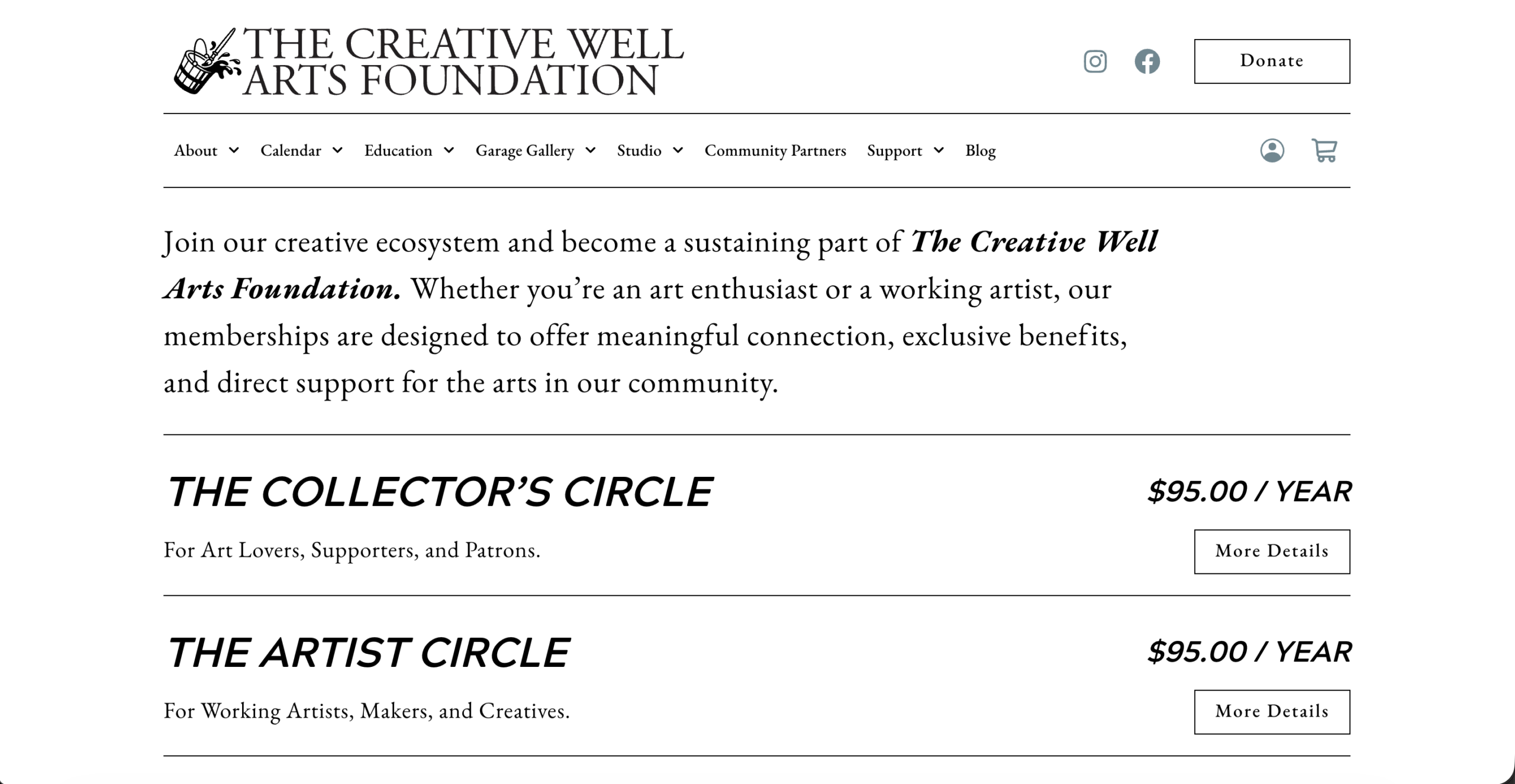This screenshot has width=1515, height=784.
Task: View More Details for Artist Circle
Action: coord(1272,712)
